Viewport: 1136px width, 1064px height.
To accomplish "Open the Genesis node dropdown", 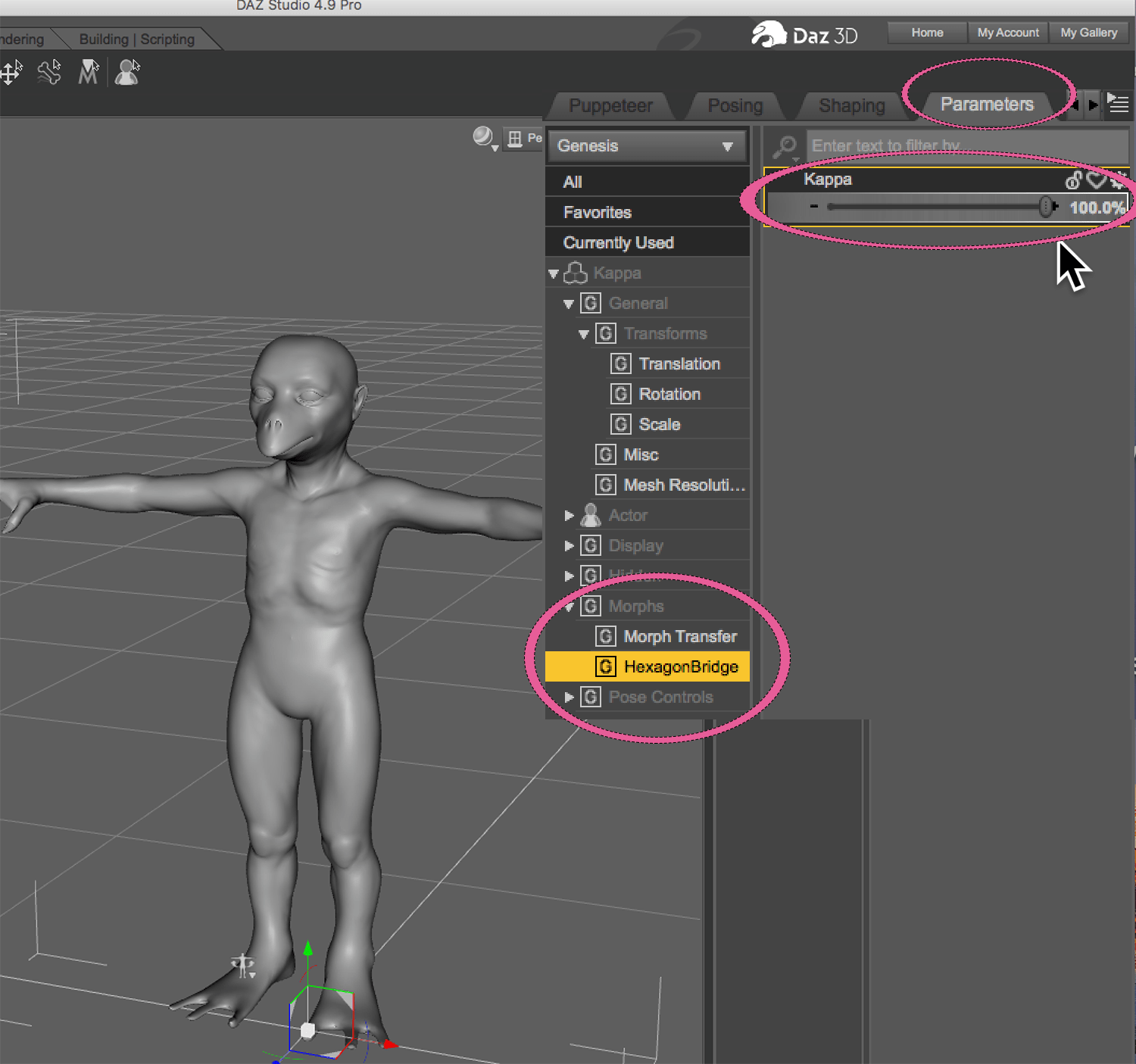I will 646,146.
